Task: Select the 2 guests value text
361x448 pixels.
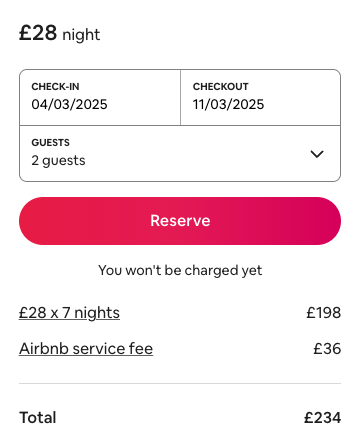Action: (58, 161)
